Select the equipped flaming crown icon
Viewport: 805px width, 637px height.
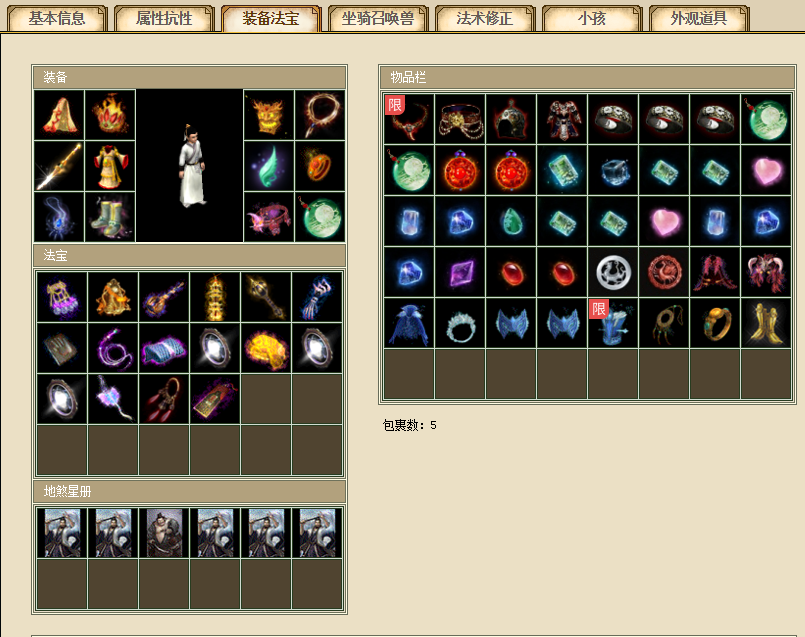pyautogui.click(x=110, y=115)
